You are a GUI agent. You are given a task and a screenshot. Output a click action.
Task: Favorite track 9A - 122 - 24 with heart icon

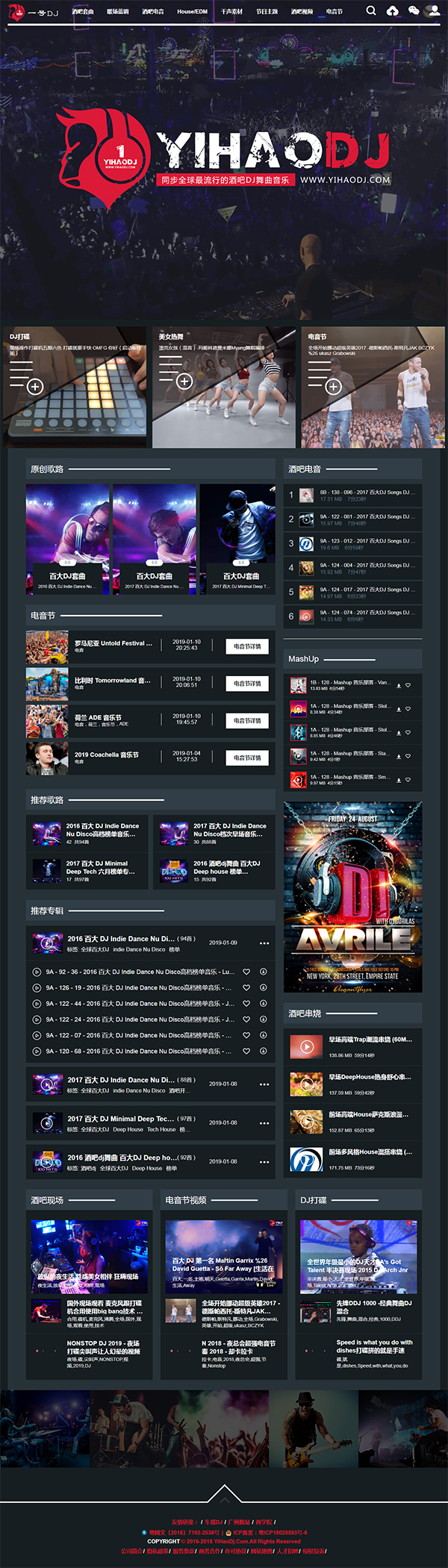[246, 1019]
